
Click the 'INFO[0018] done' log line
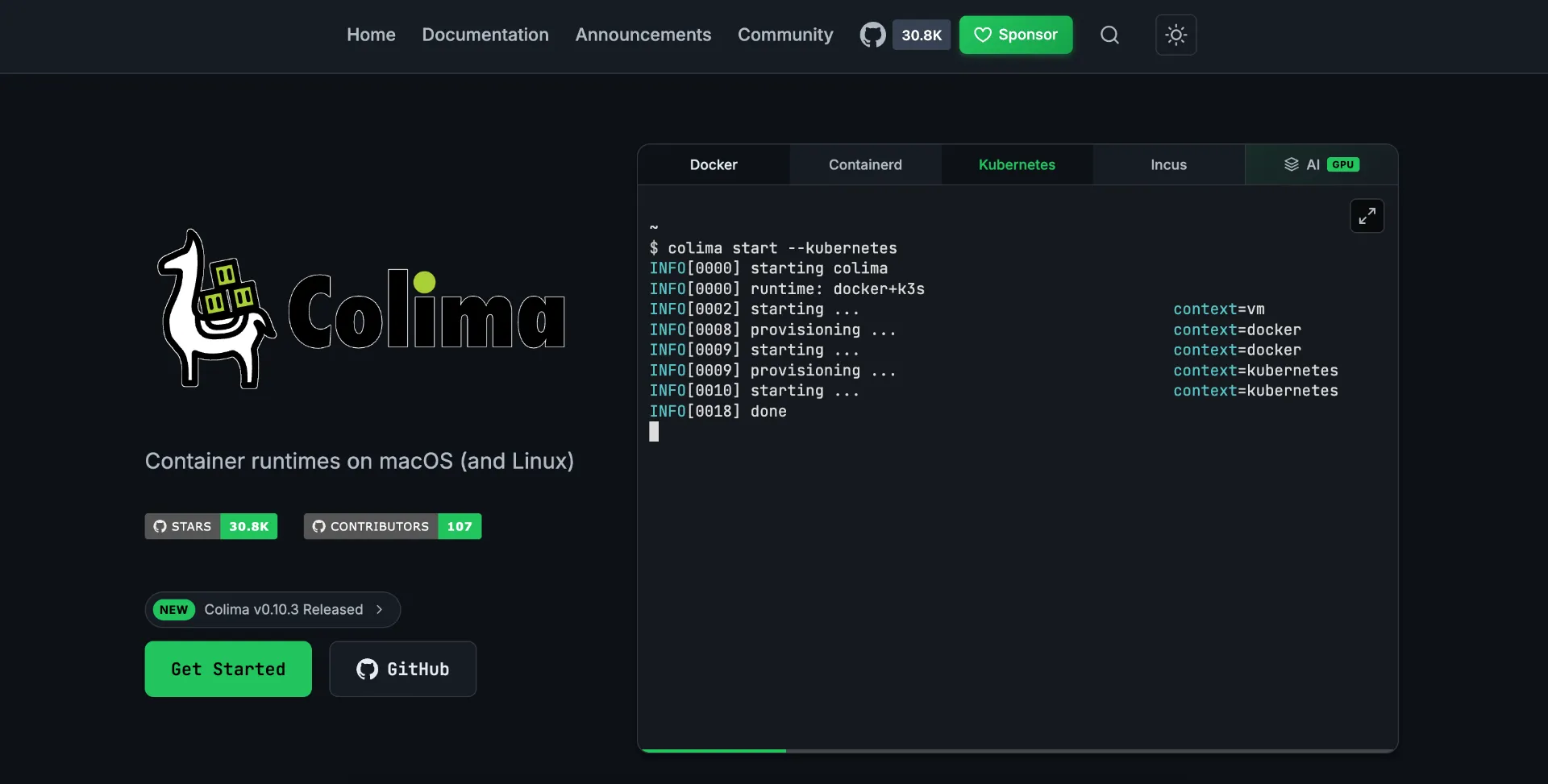point(718,411)
